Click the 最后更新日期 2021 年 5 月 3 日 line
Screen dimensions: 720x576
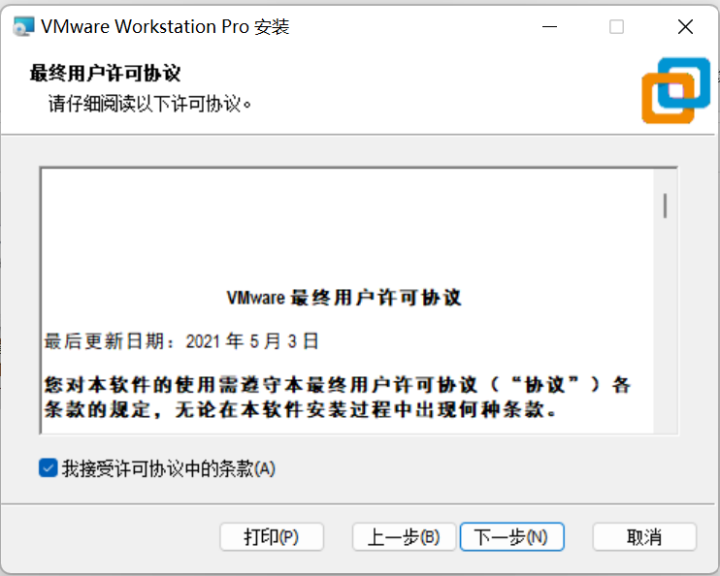coord(181,341)
